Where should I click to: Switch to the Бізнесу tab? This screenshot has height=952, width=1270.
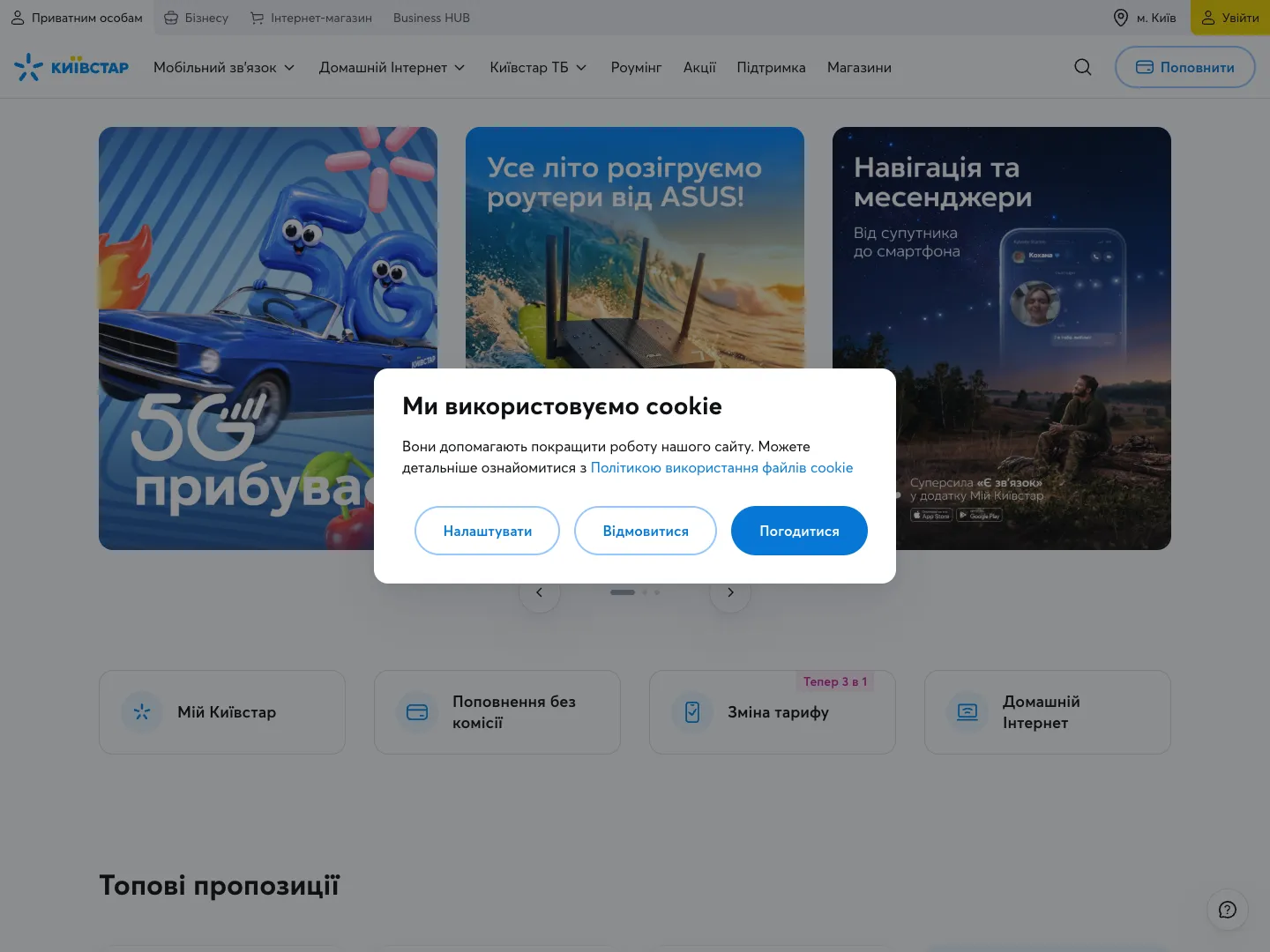click(196, 18)
